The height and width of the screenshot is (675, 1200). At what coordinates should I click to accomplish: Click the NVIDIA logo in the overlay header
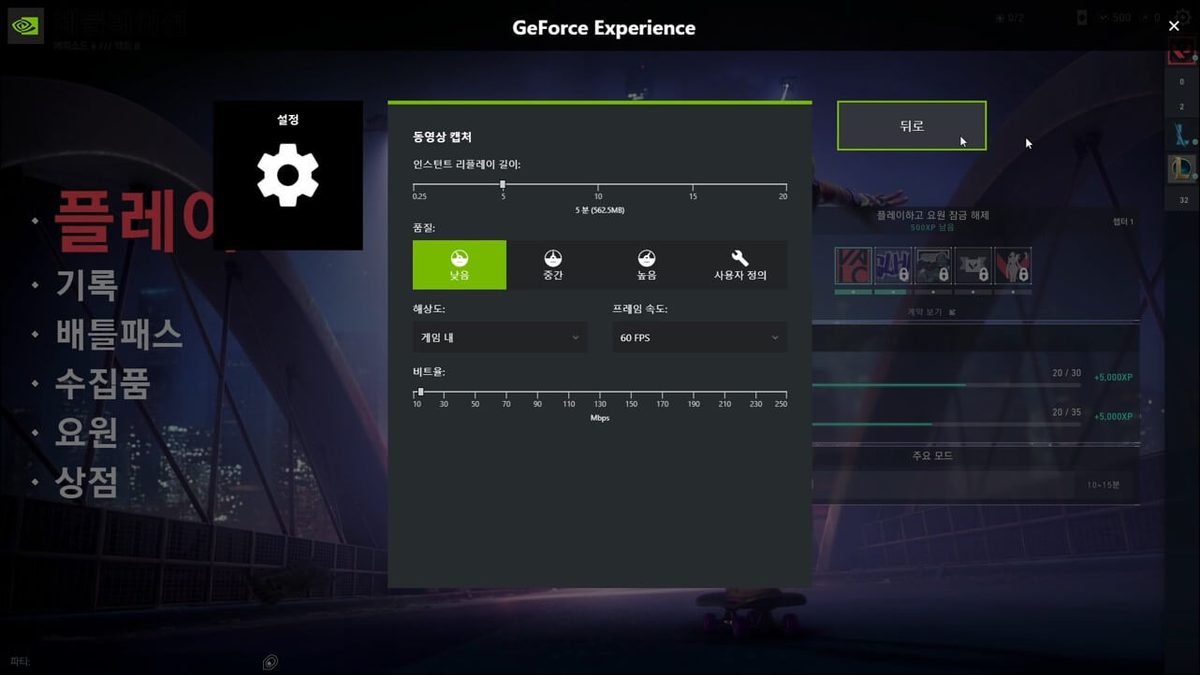pos(25,27)
